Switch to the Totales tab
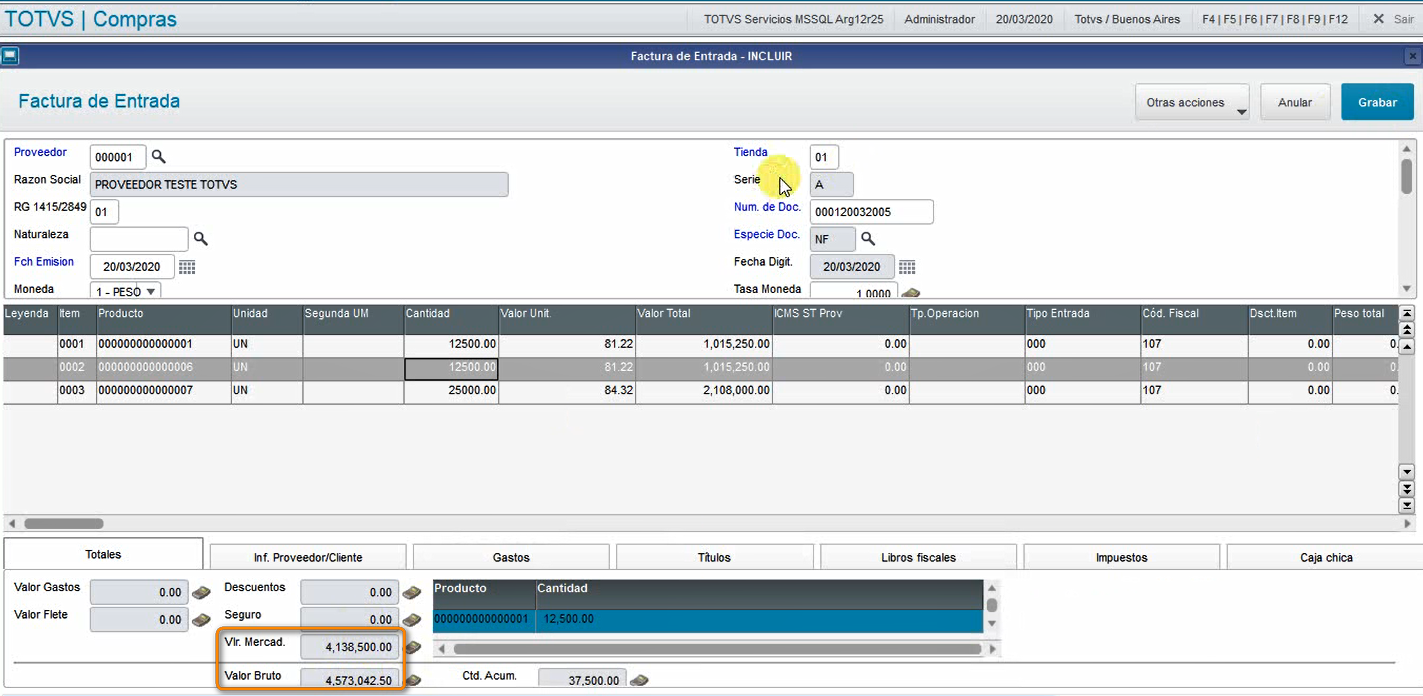Image resolution: width=1423 pixels, height=696 pixels. (x=103, y=555)
